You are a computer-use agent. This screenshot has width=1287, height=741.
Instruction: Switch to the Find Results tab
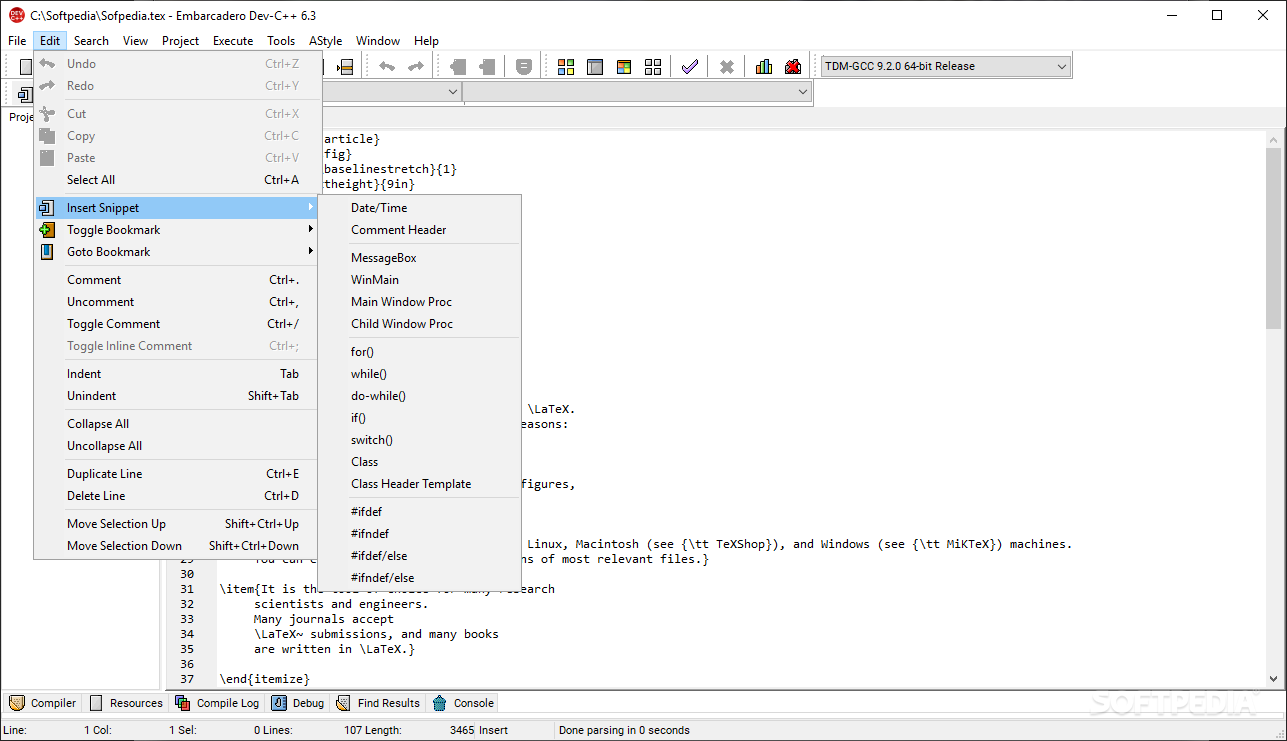[x=378, y=703]
